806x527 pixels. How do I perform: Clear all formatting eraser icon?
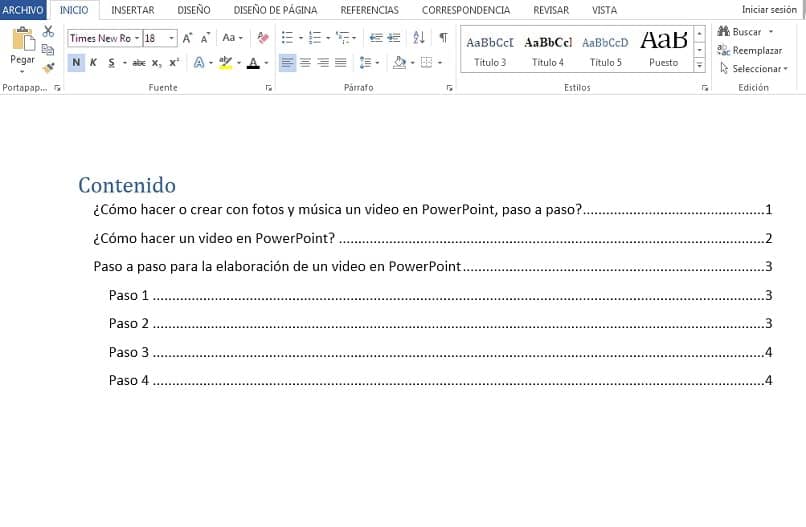263,38
